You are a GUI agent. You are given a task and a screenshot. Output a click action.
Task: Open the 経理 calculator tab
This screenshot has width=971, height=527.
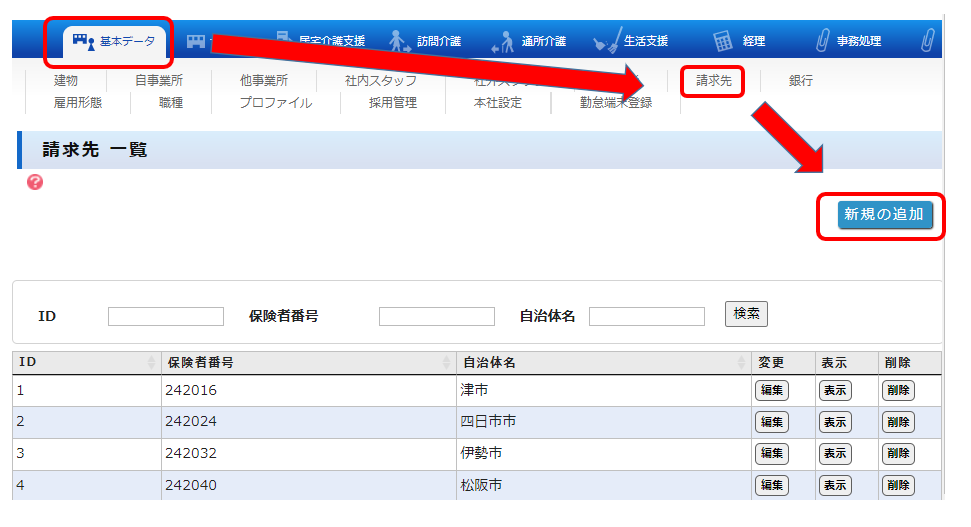tap(740, 41)
